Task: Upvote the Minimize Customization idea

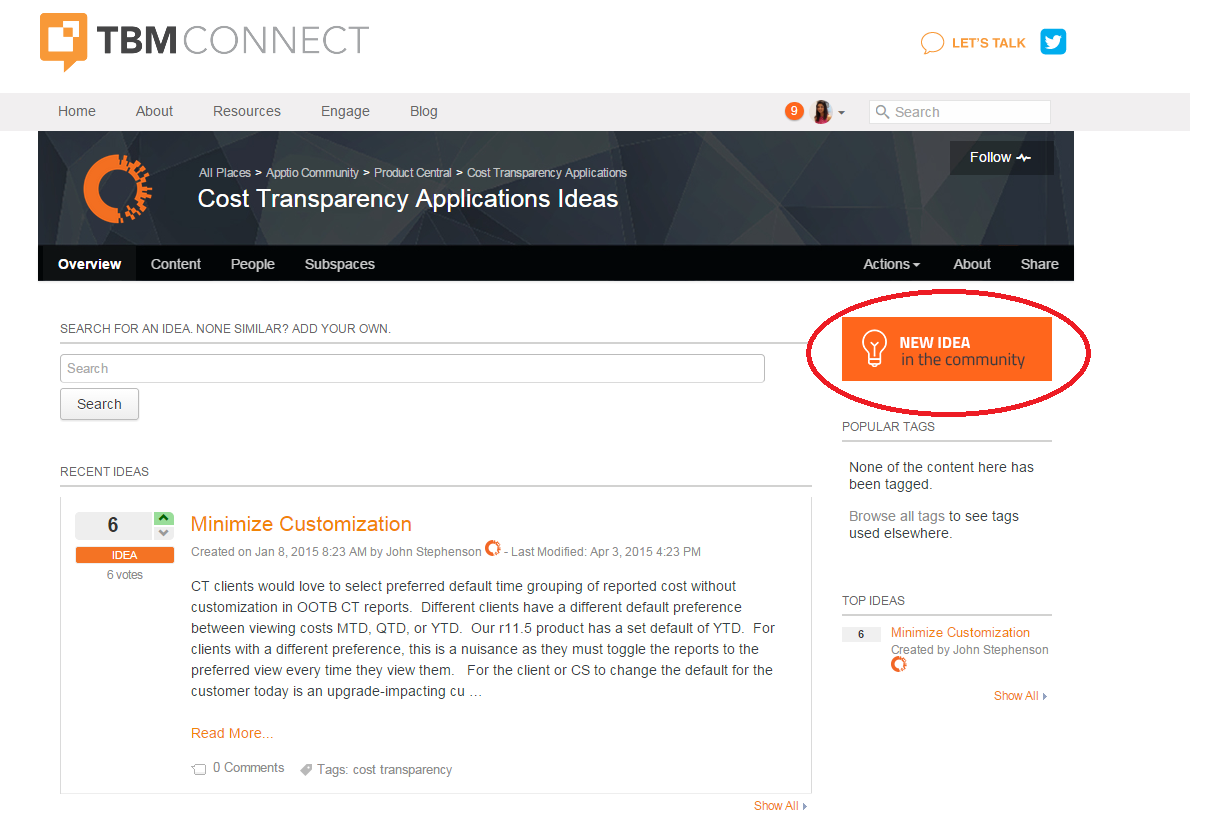Action: click(164, 518)
